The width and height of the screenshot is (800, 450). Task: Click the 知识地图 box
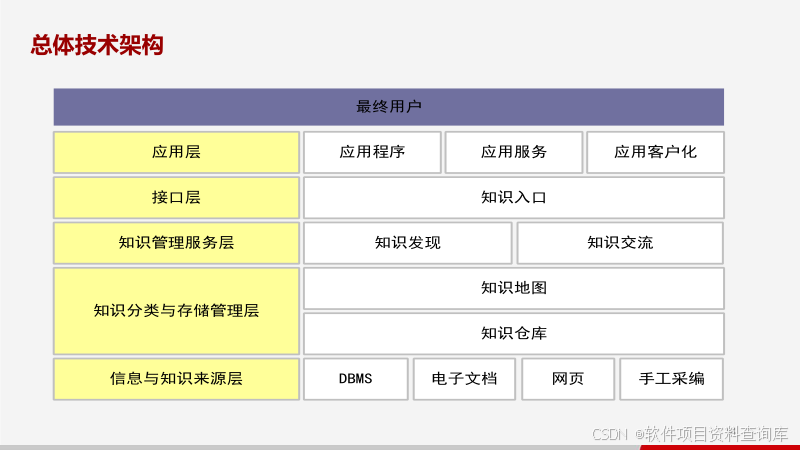coord(514,288)
